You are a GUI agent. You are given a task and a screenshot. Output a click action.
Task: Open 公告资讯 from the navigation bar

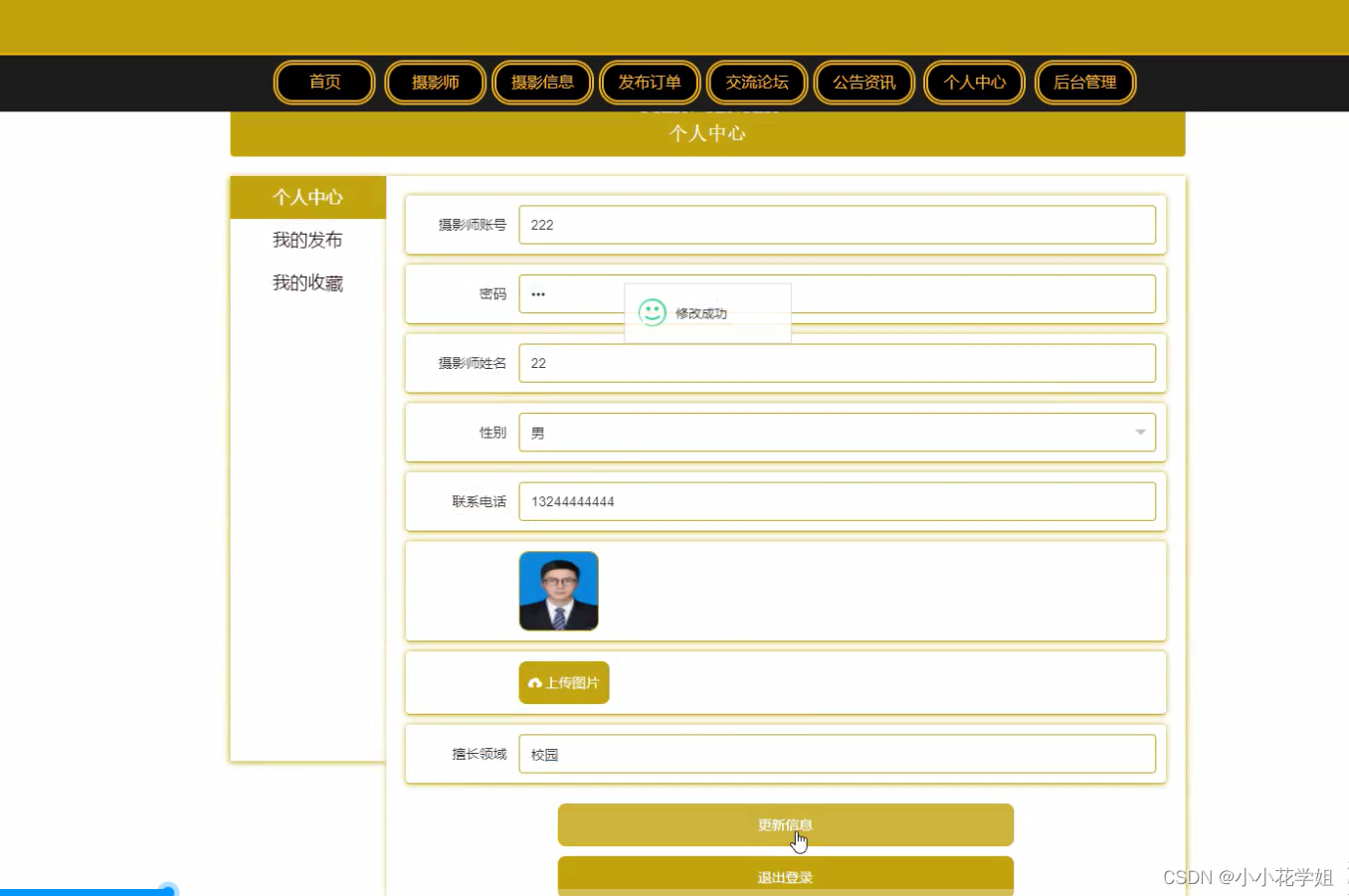864,83
